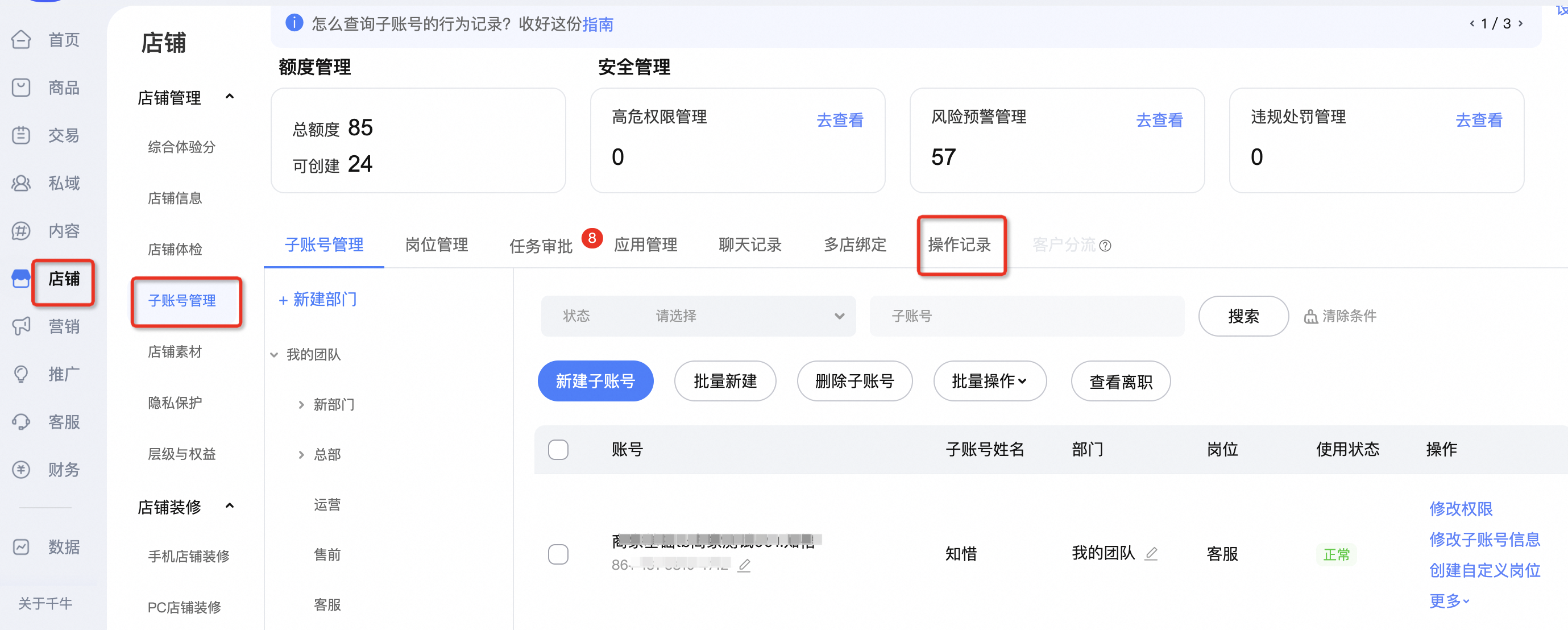1568x630 pixels.
Task: Open 隐私保护 in the sidebar menu
Action: point(175,403)
